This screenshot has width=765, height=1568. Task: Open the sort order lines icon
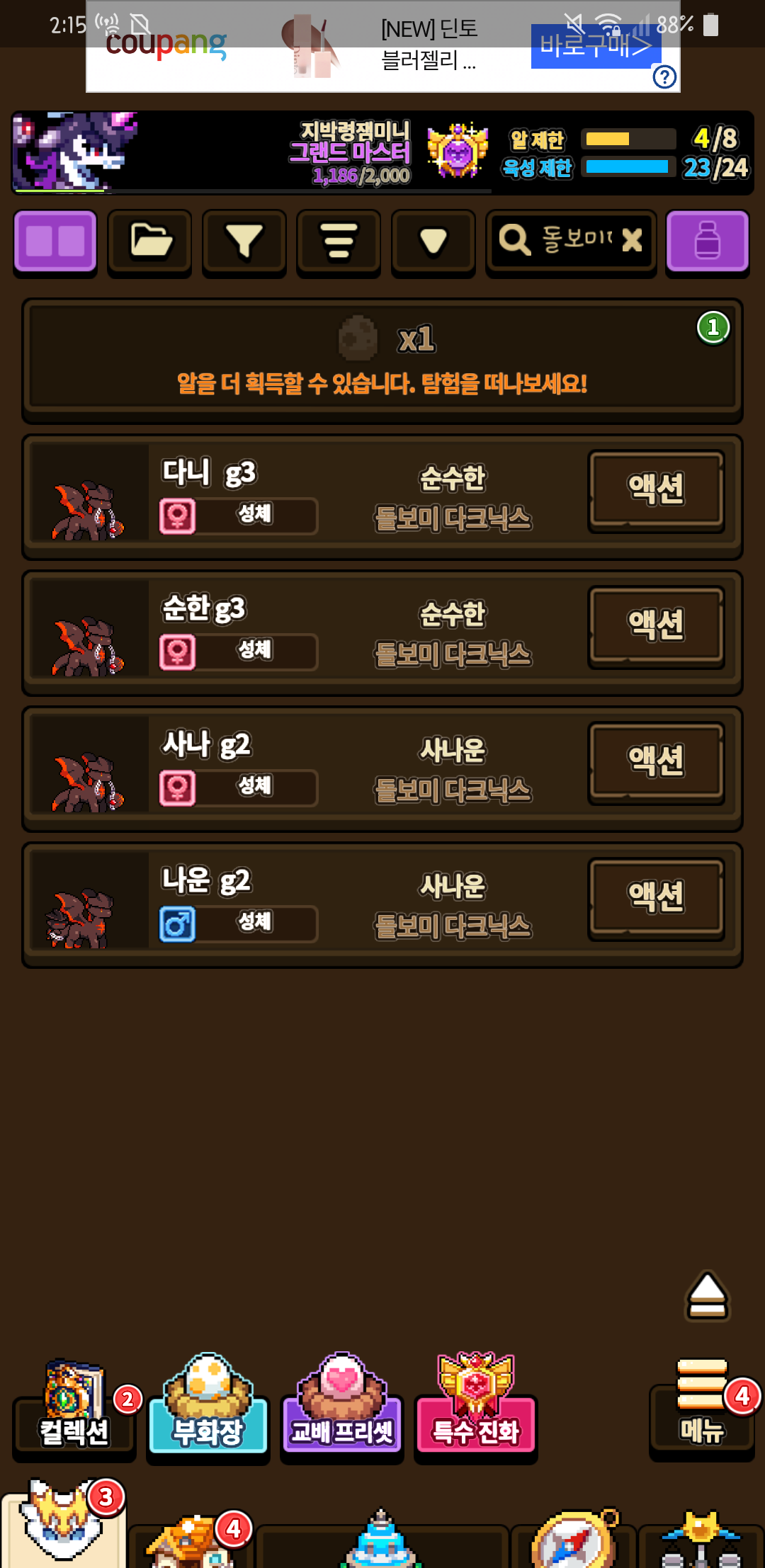click(339, 242)
